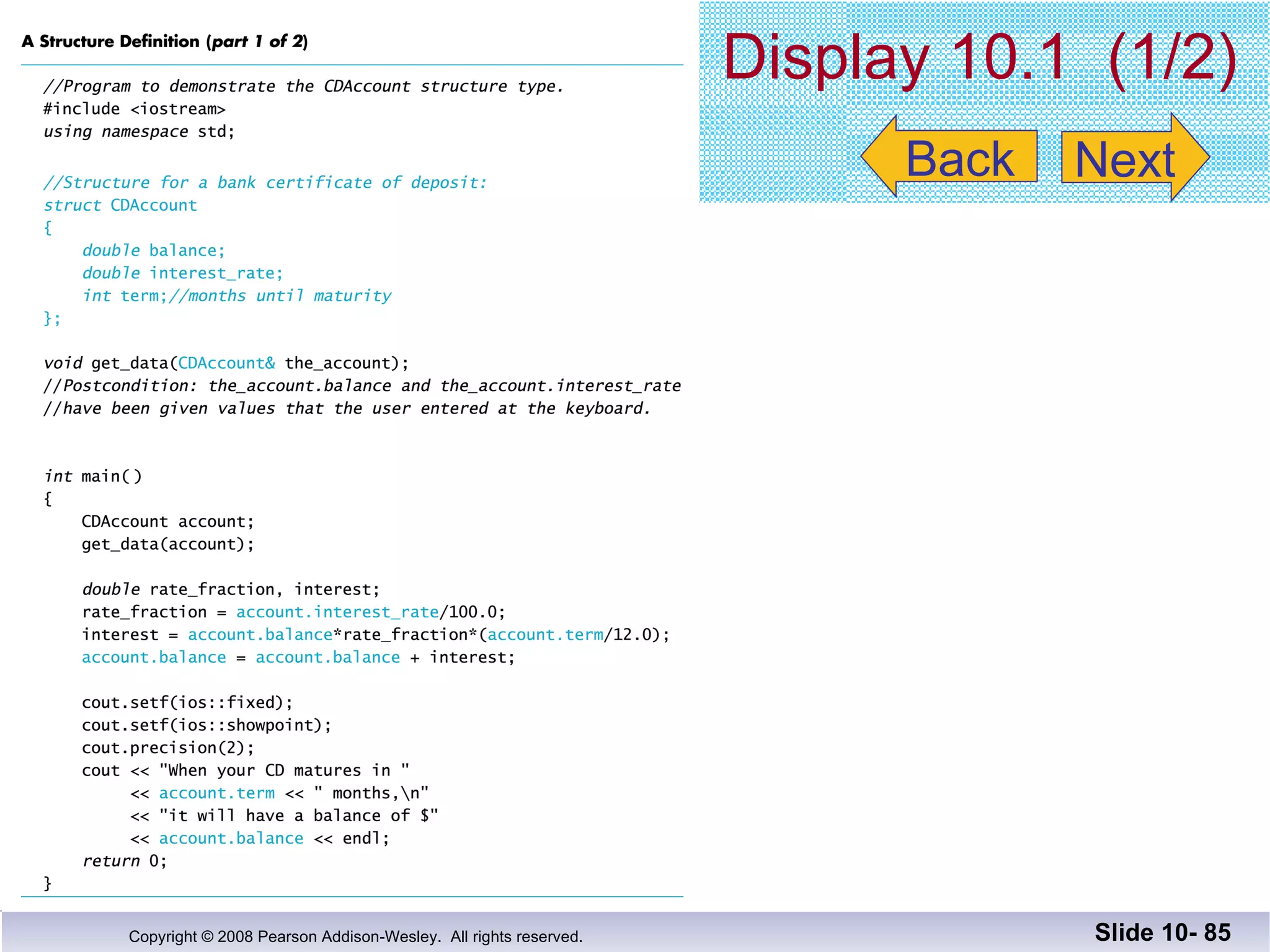Image resolution: width=1270 pixels, height=952 pixels.
Task: Click the 'struct CDAccount' line
Action: click(x=120, y=205)
